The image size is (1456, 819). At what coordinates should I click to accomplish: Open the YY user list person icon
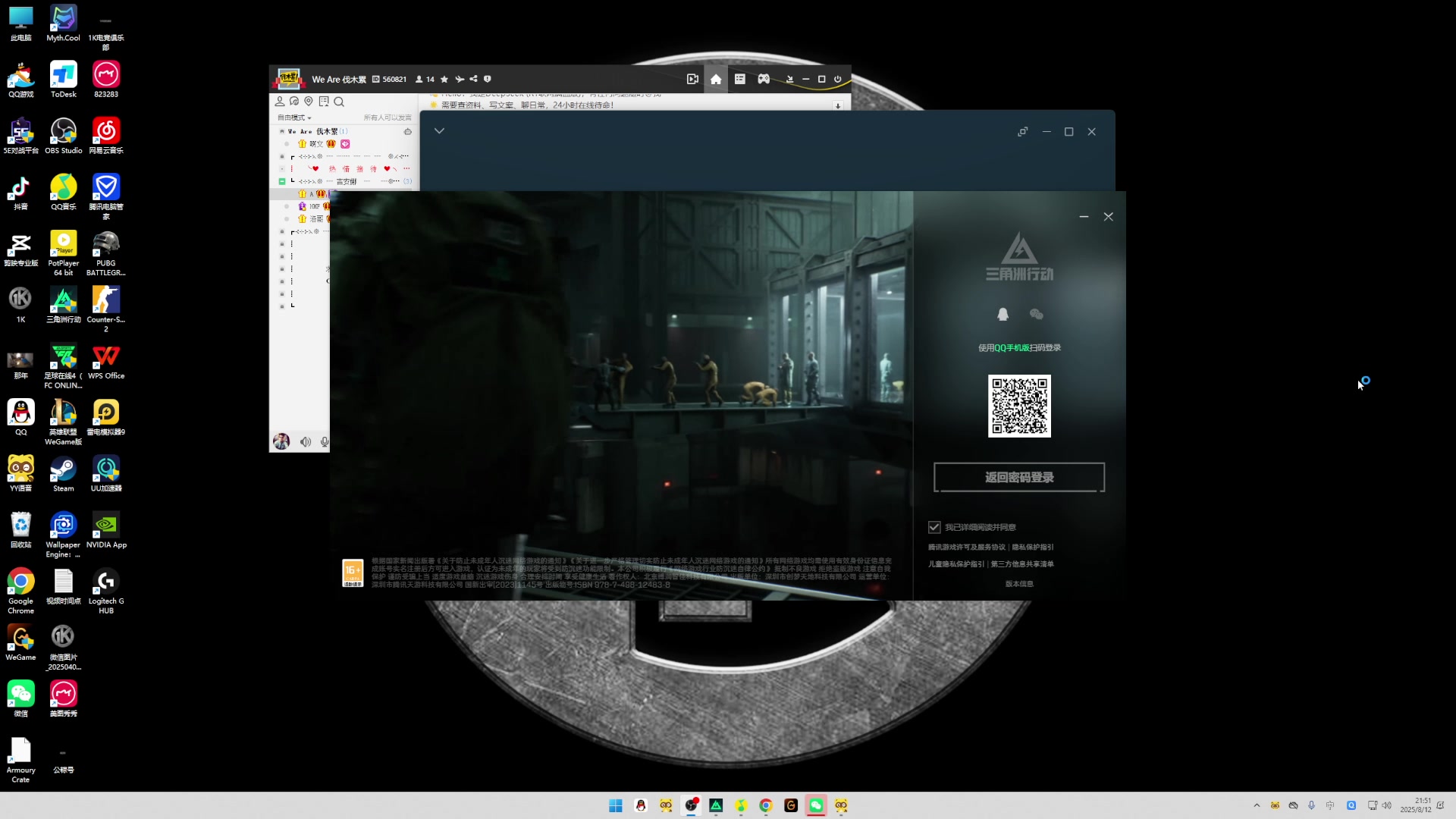click(x=280, y=101)
